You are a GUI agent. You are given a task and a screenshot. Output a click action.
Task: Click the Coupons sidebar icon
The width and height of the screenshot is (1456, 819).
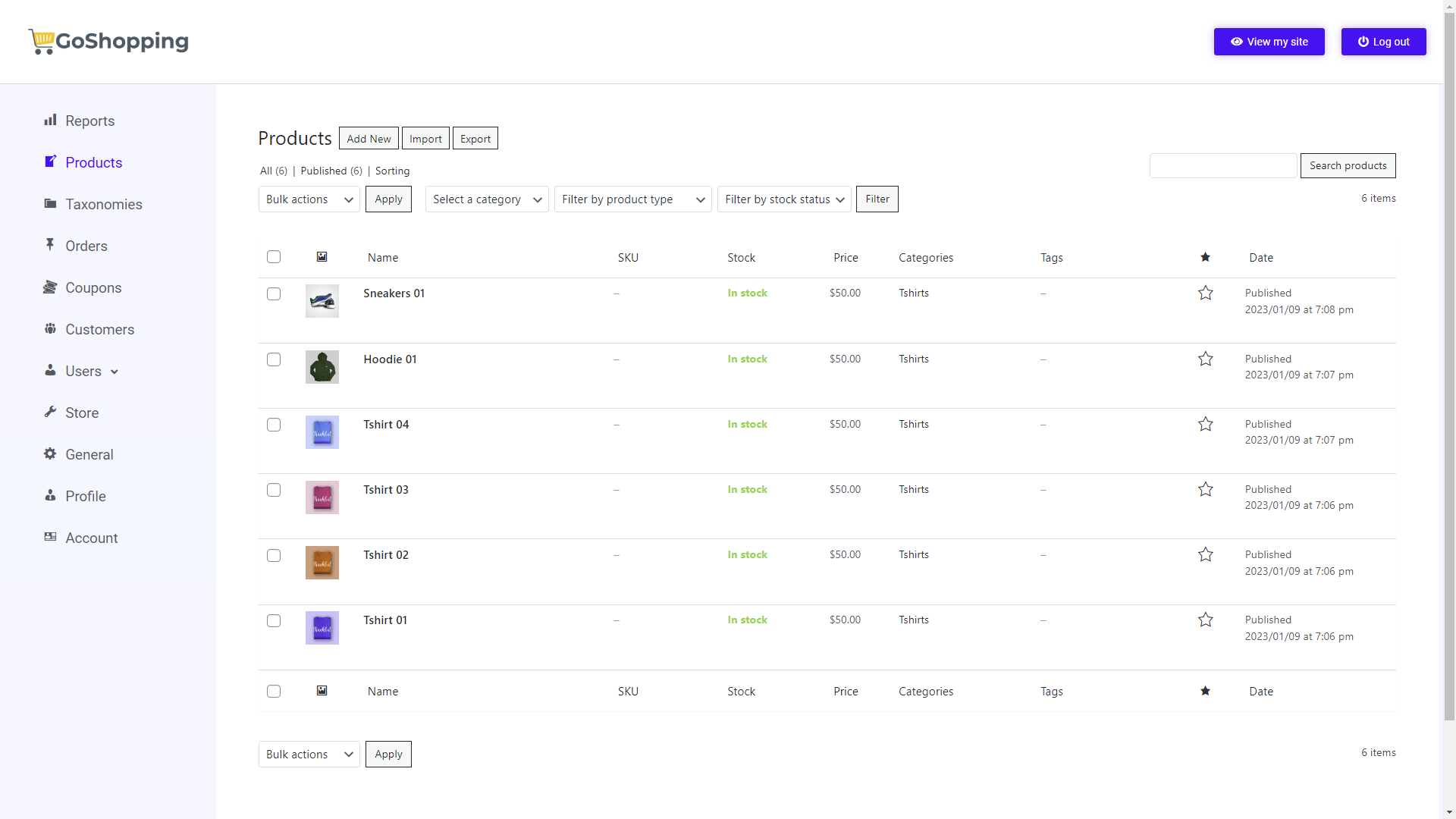click(x=49, y=287)
